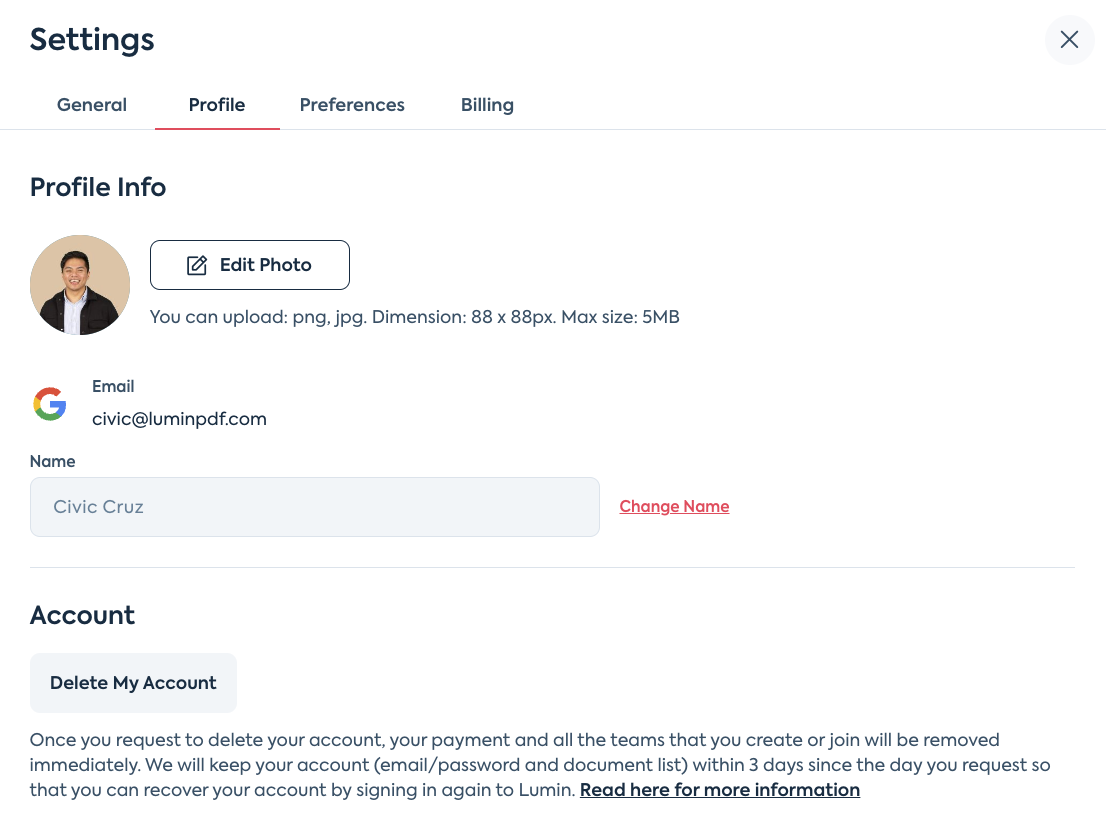The height and width of the screenshot is (833, 1106).
Task: Click the Delete My Account button
Action: coord(133,683)
